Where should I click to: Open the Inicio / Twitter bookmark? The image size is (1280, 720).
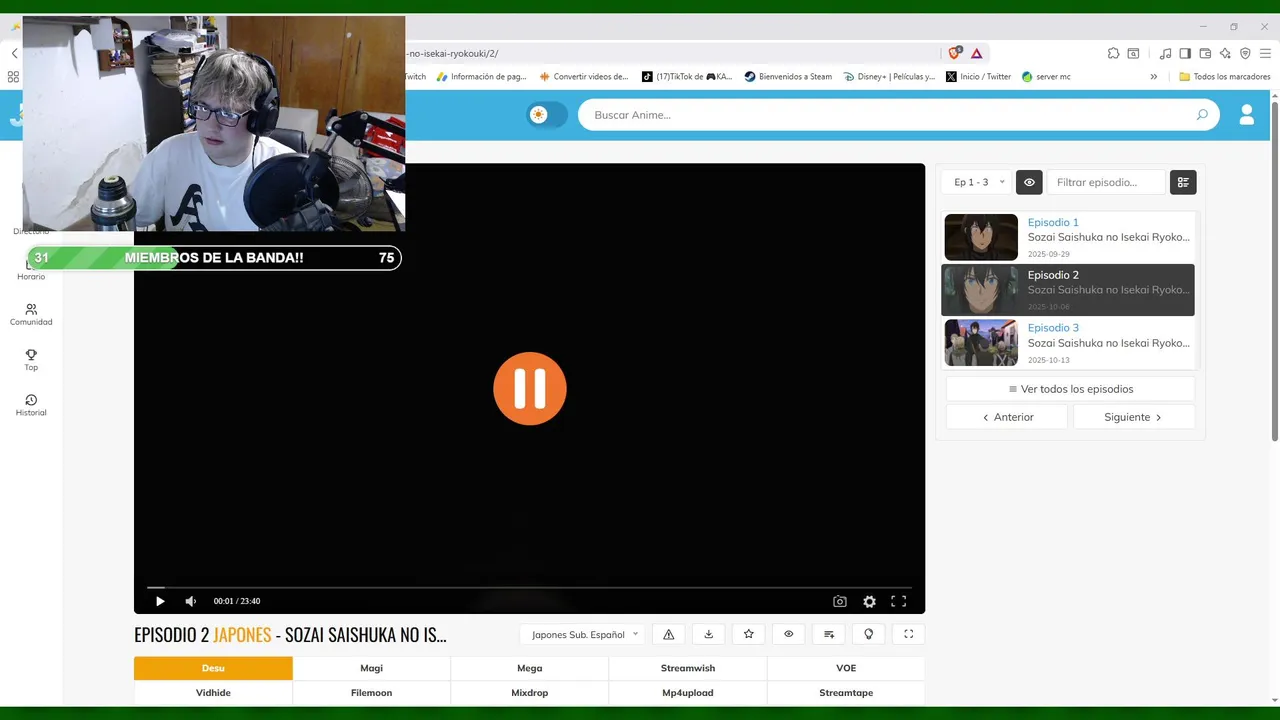point(979,76)
